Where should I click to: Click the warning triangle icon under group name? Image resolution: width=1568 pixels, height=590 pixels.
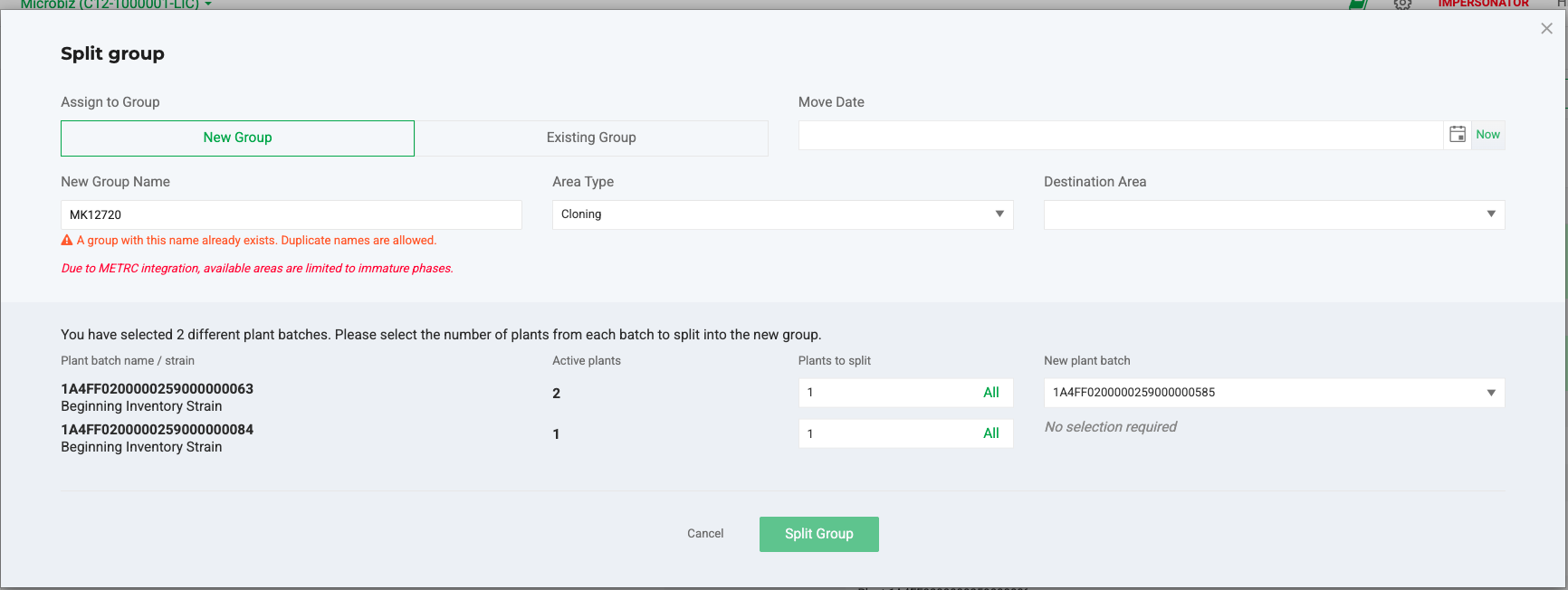pyautogui.click(x=67, y=241)
